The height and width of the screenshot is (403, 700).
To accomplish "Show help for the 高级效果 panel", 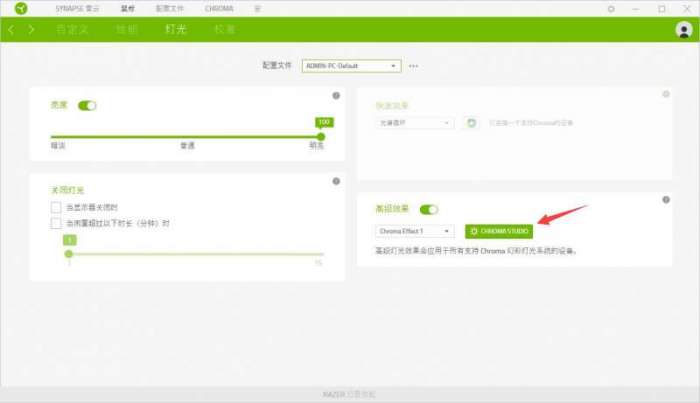I will [666, 200].
